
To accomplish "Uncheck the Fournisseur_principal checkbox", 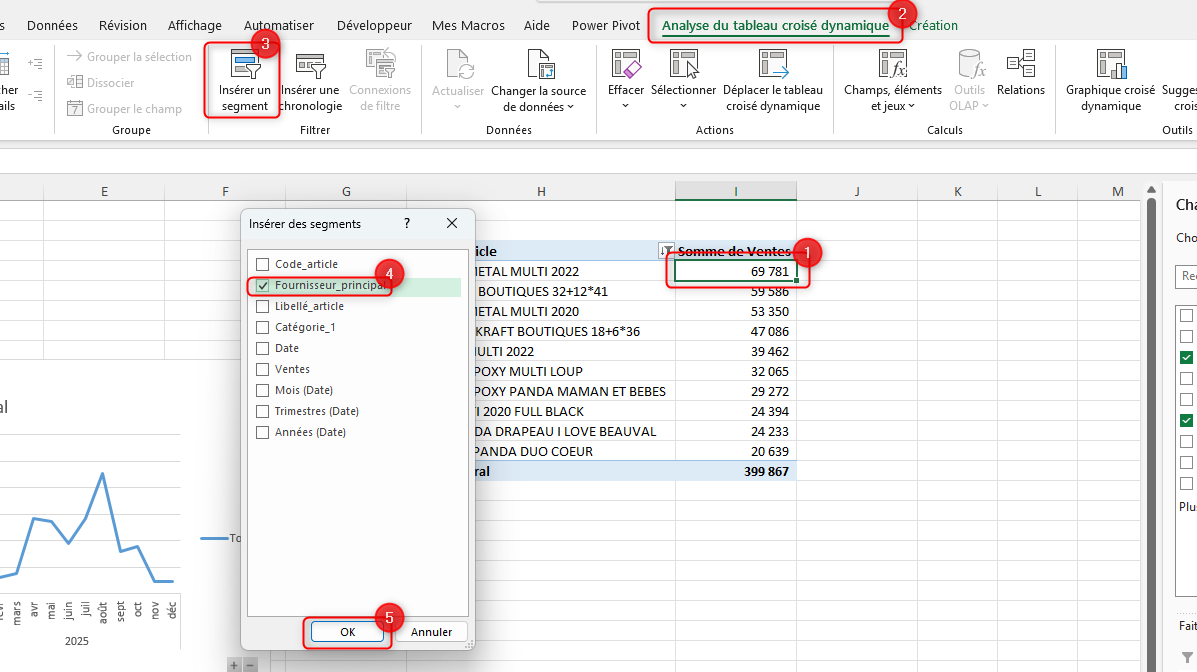I will pyautogui.click(x=263, y=286).
